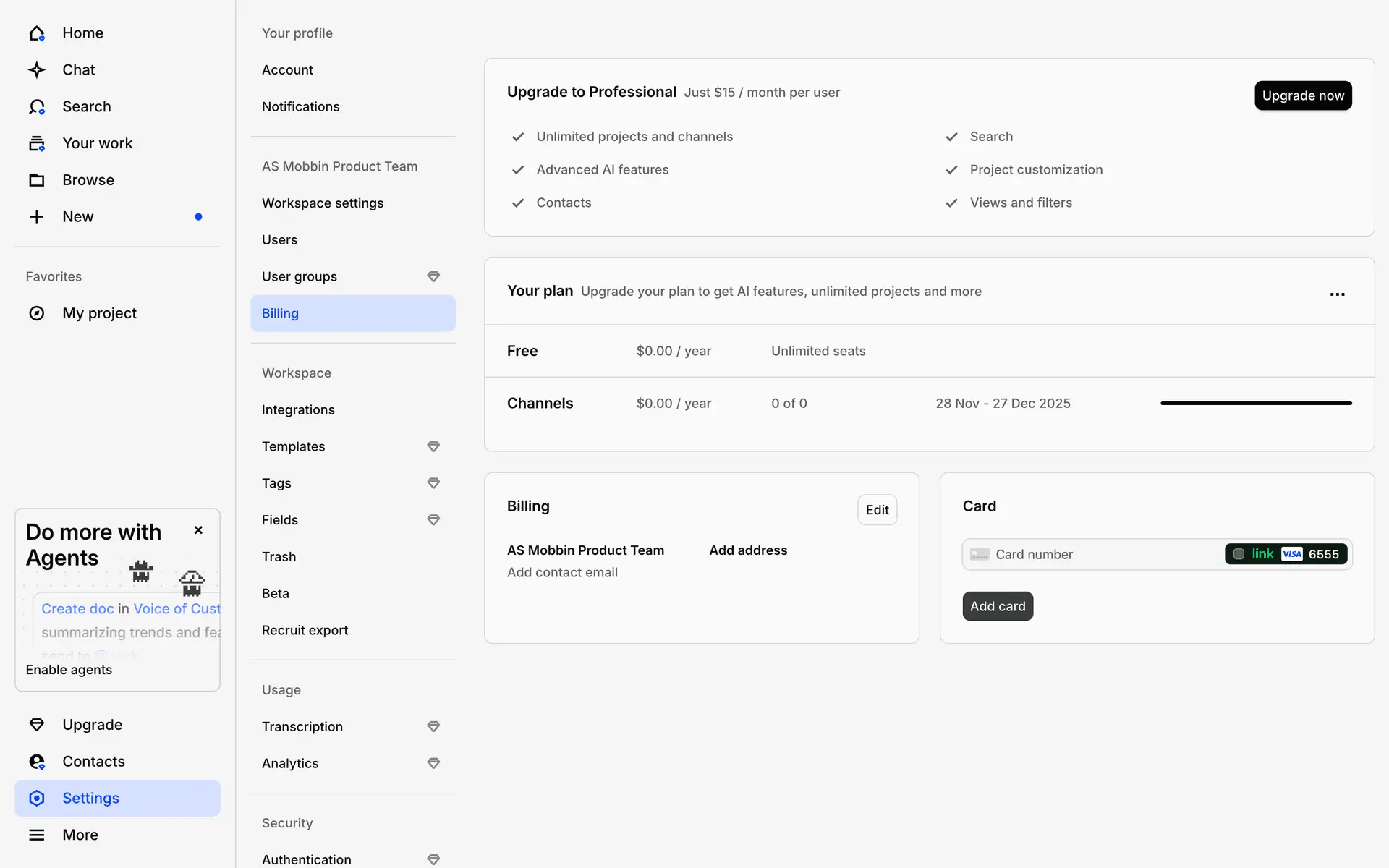Expand the New plus menu
The height and width of the screenshot is (868, 1389).
tap(37, 217)
